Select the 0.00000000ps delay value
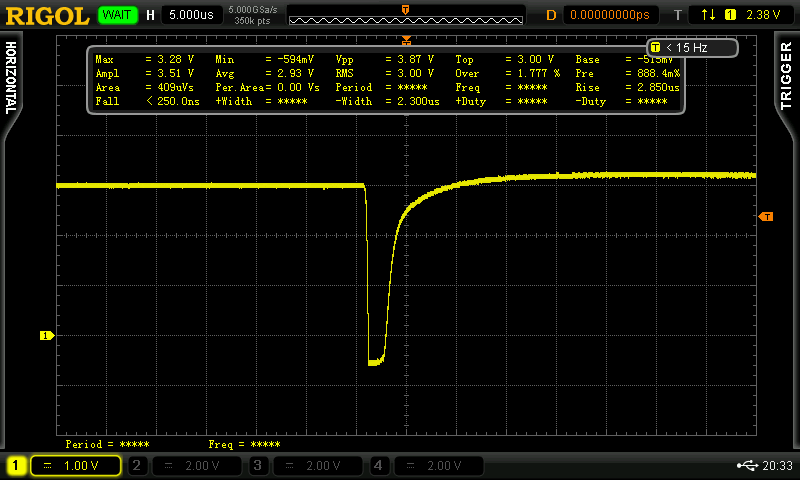The image size is (800, 480). (x=610, y=15)
